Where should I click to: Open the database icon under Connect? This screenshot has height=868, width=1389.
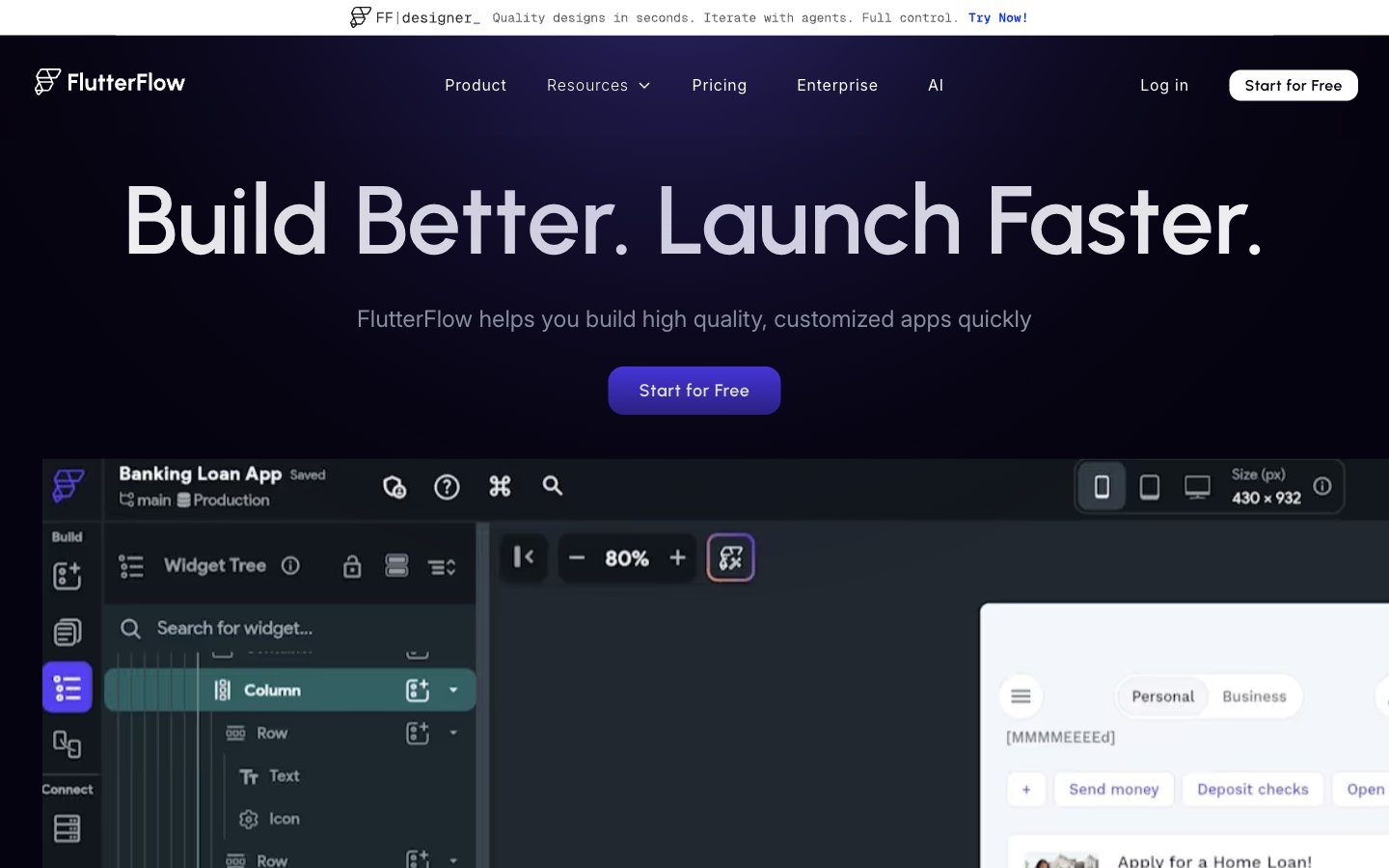click(67, 828)
